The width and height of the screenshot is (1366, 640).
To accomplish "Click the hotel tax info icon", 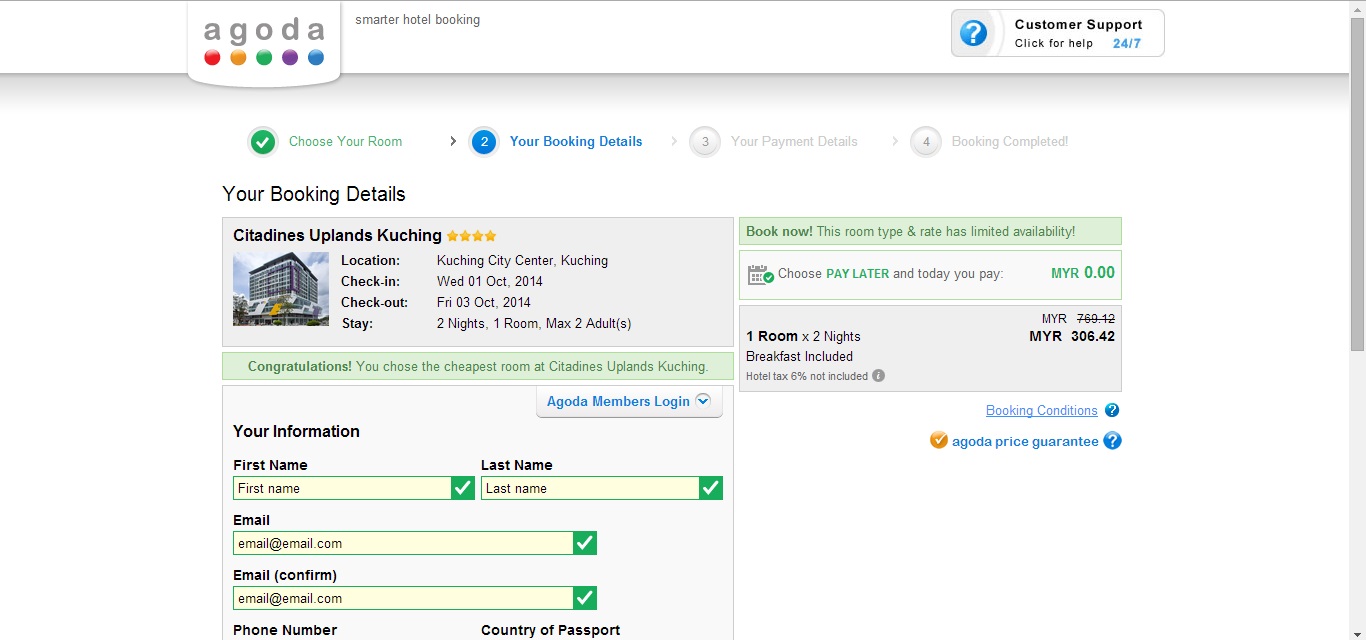I will tap(877, 375).
